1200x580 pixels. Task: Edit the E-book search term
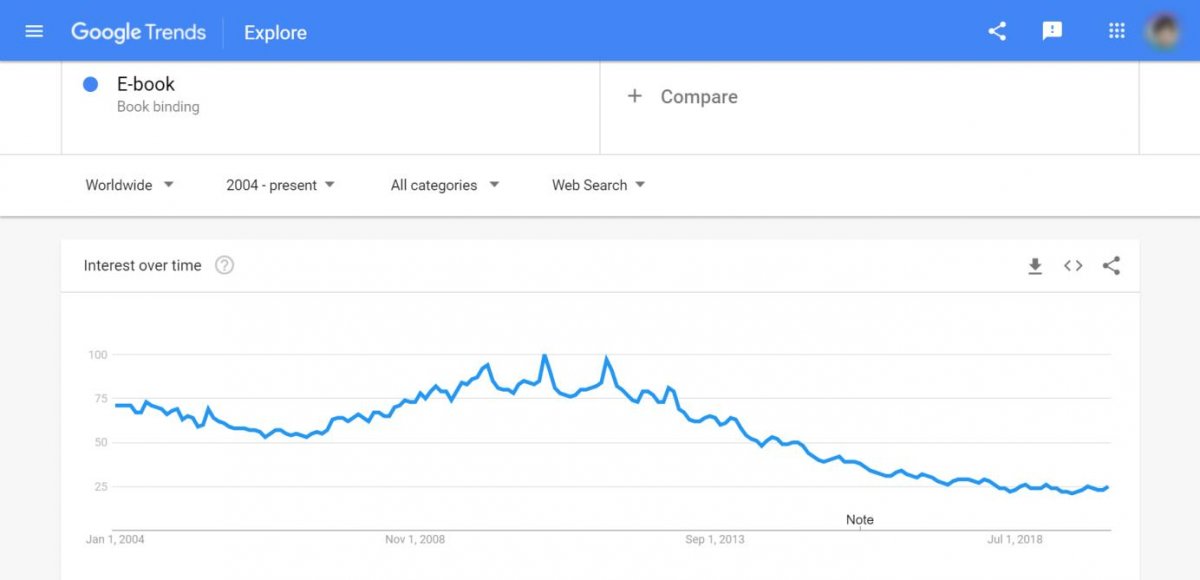(x=146, y=85)
